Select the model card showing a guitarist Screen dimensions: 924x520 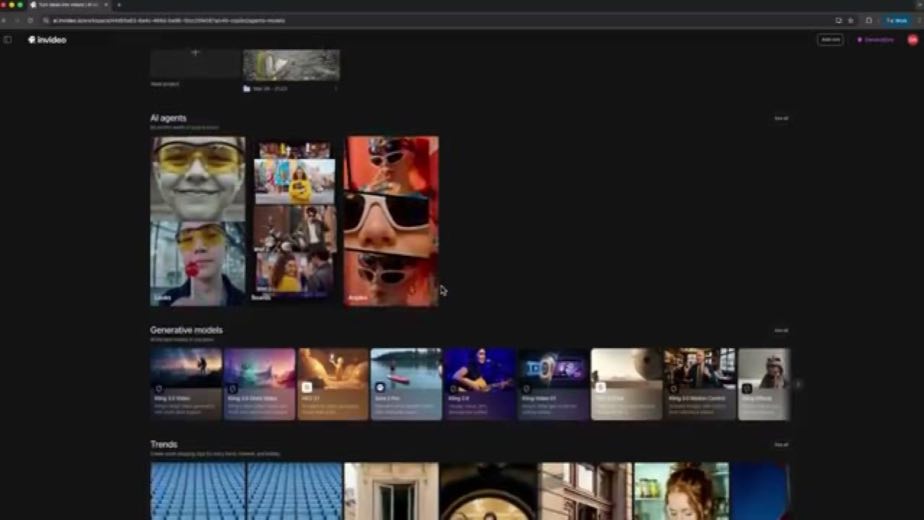click(480, 384)
